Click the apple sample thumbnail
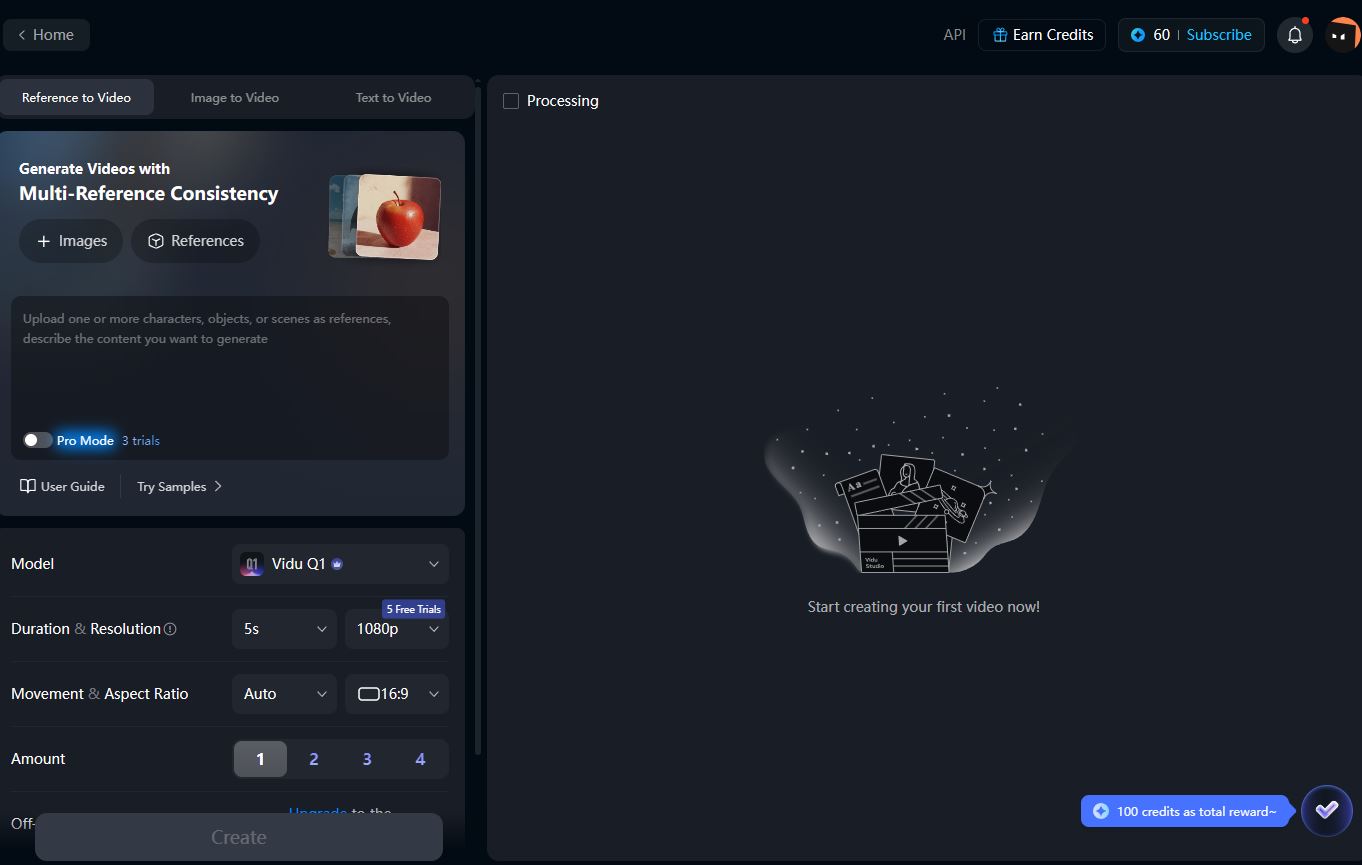Viewport: 1362px width, 865px height. pyautogui.click(x=398, y=217)
